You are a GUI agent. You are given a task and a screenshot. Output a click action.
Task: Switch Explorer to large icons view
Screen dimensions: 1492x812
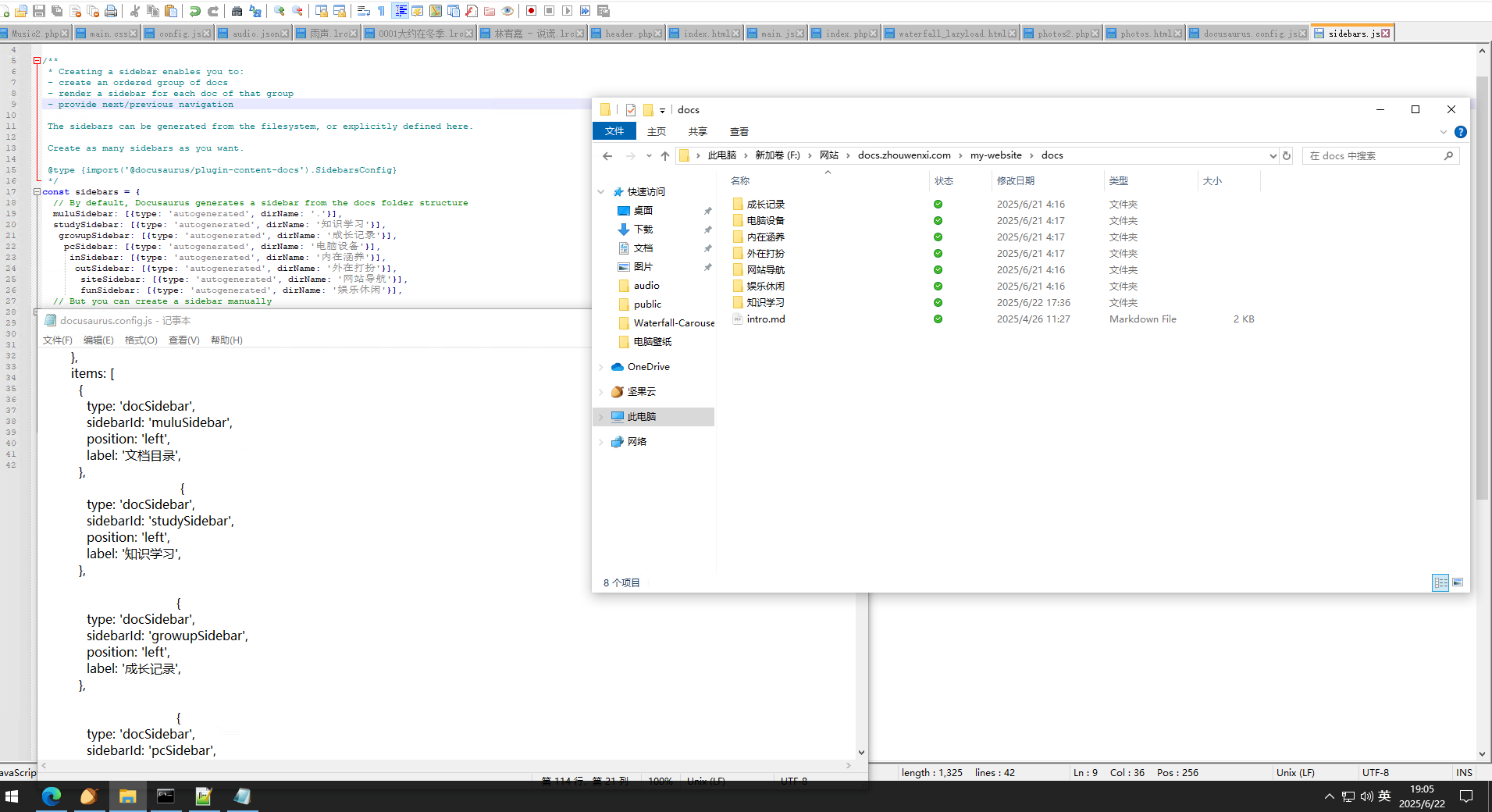[x=1458, y=582]
